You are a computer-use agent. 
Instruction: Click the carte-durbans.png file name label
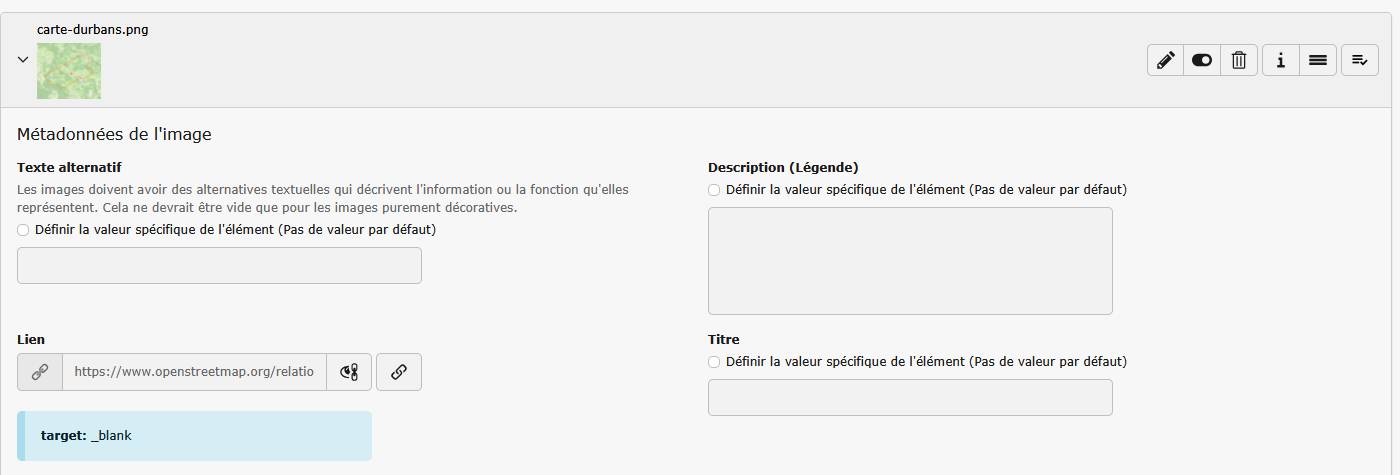click(x=93, y=29)
